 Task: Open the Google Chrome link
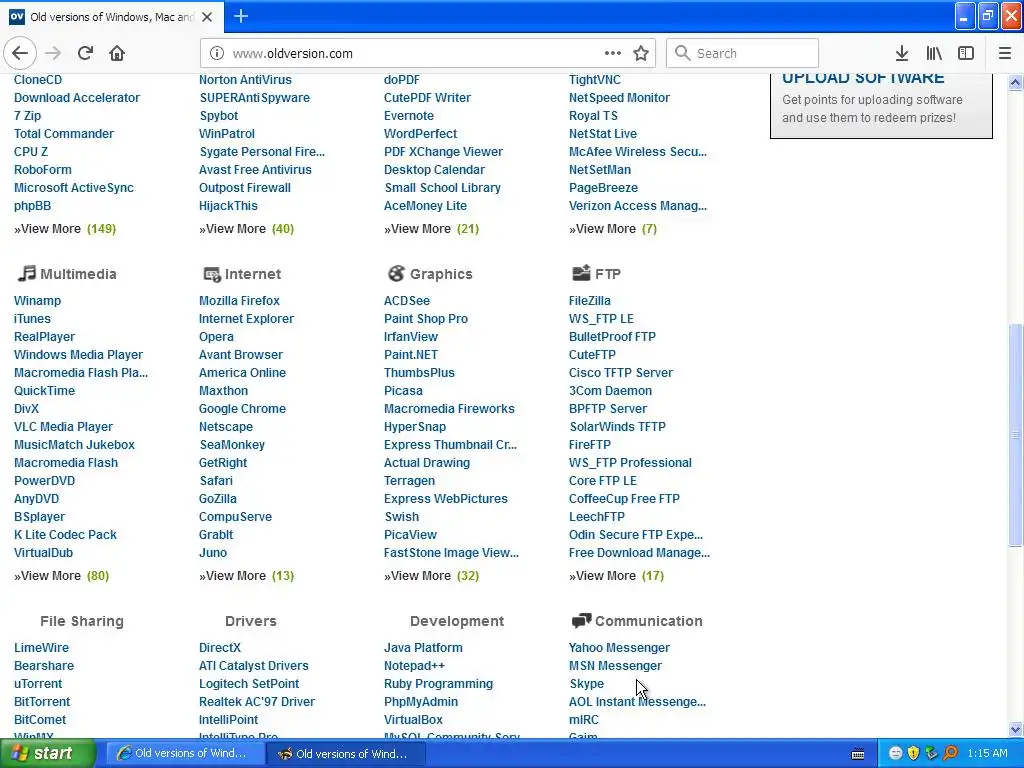point(242,408)
